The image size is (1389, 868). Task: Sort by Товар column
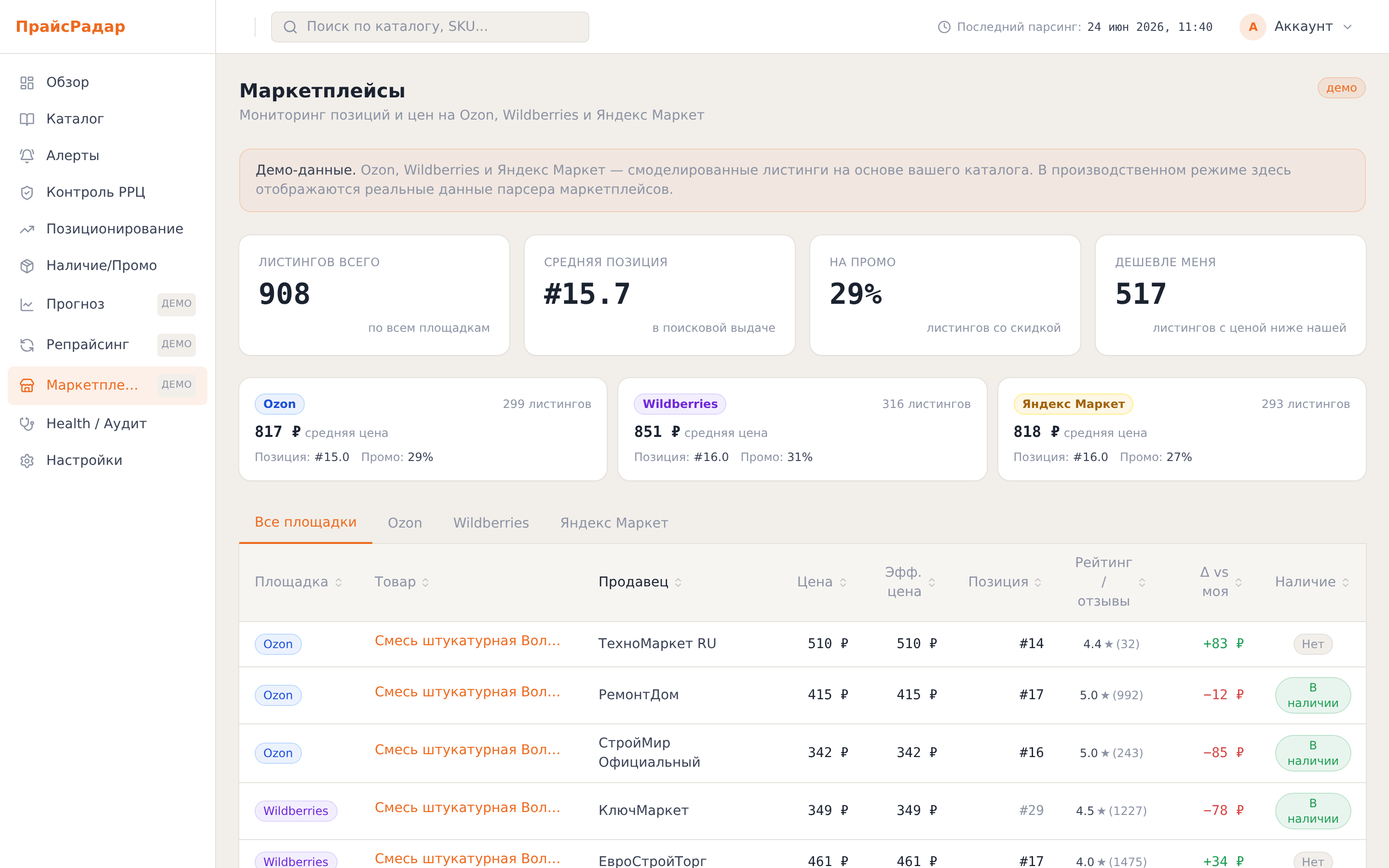tap(402, 582)
